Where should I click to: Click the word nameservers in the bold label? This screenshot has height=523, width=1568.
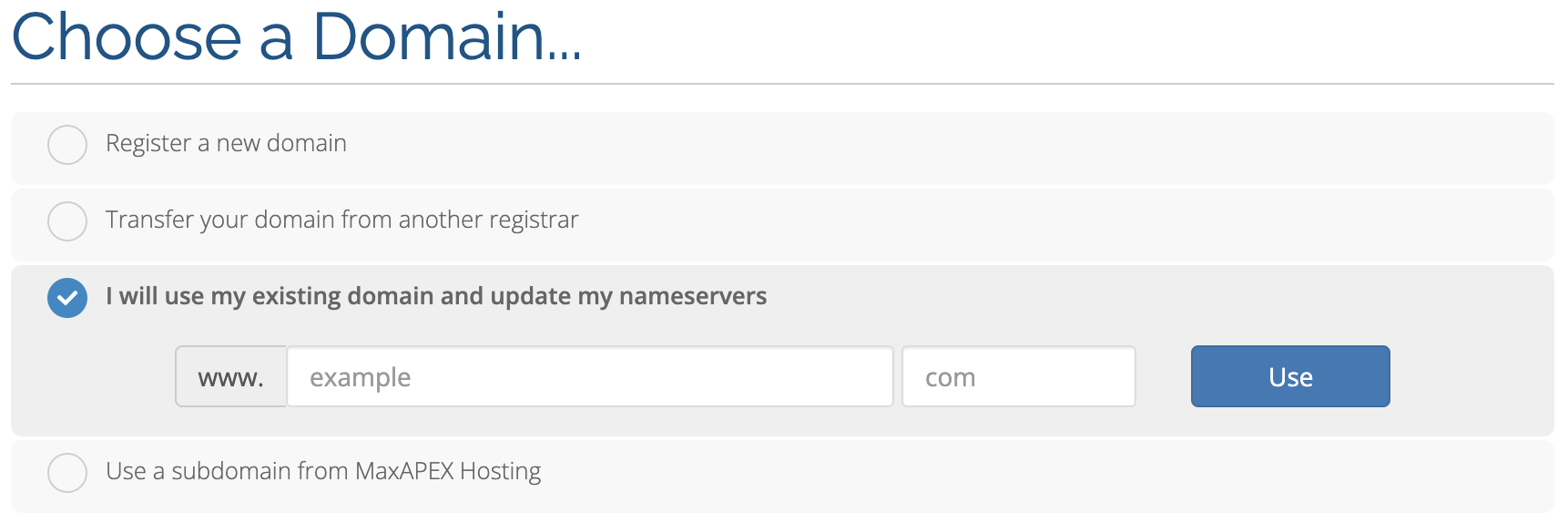(x=693, y=297)
